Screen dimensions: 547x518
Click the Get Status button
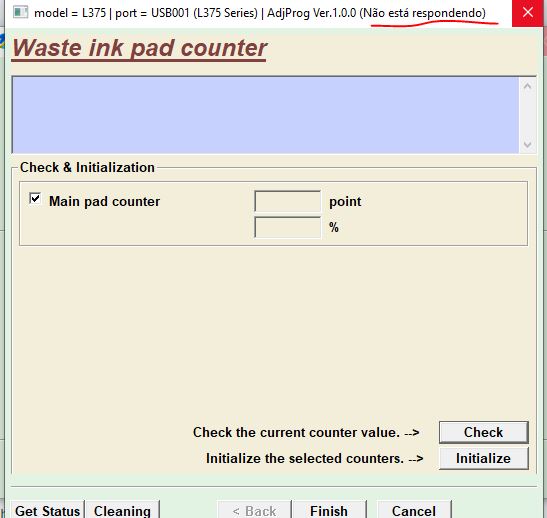pos(47,510)
